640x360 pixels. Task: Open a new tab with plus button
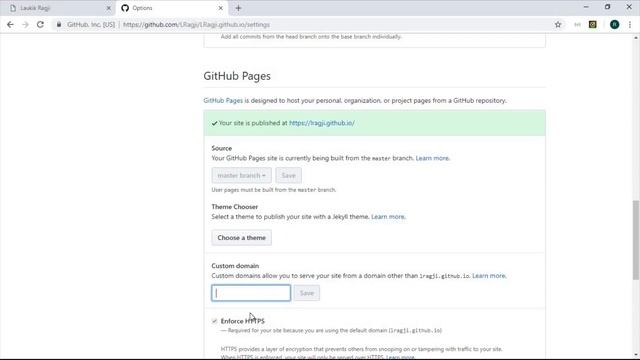(238, 8)
